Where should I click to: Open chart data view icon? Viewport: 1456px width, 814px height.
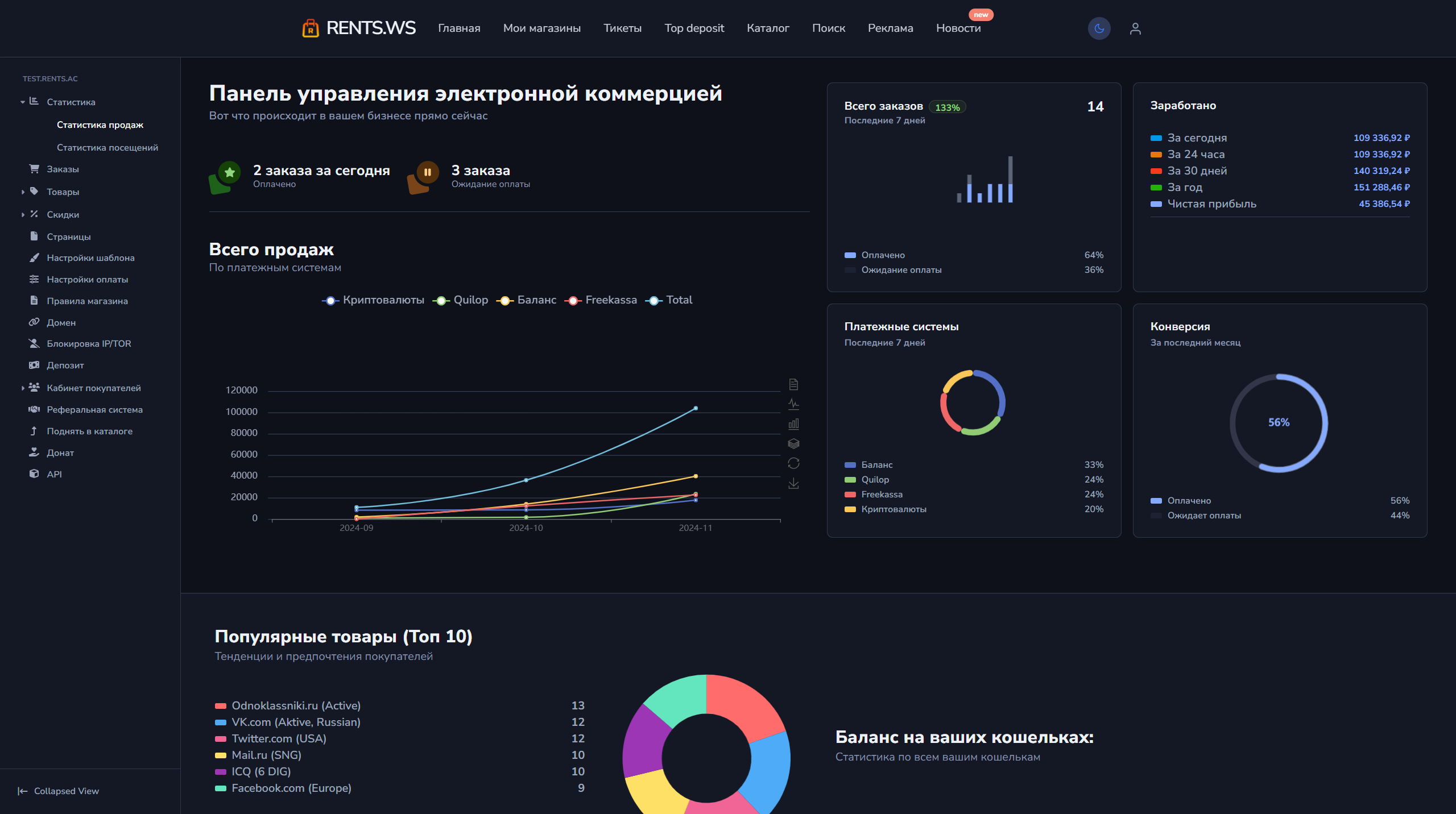(793, 385)
